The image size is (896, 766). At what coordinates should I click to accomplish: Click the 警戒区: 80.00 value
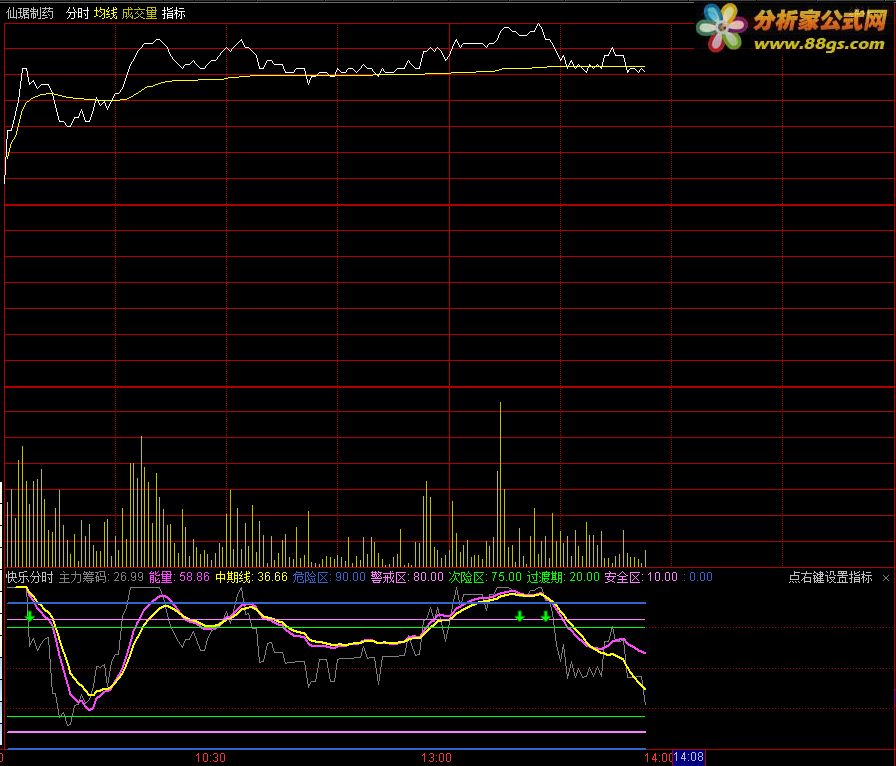(407, 577)
